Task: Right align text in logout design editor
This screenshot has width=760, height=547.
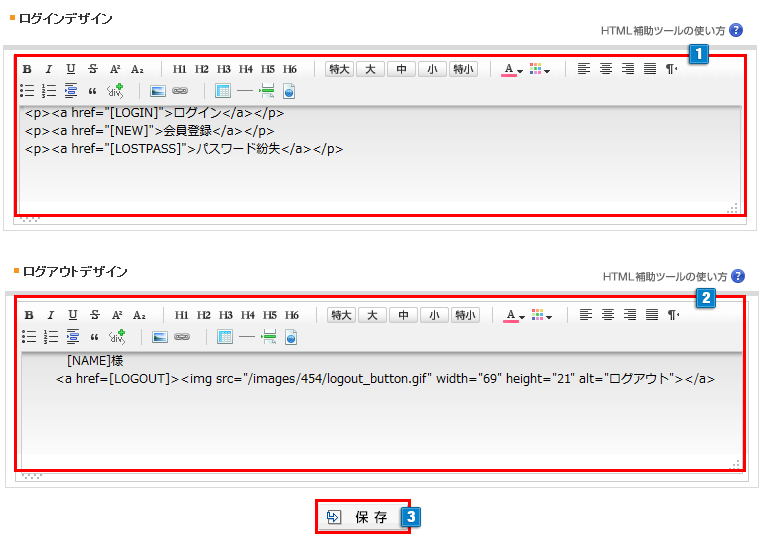Action: coord(630,315)
